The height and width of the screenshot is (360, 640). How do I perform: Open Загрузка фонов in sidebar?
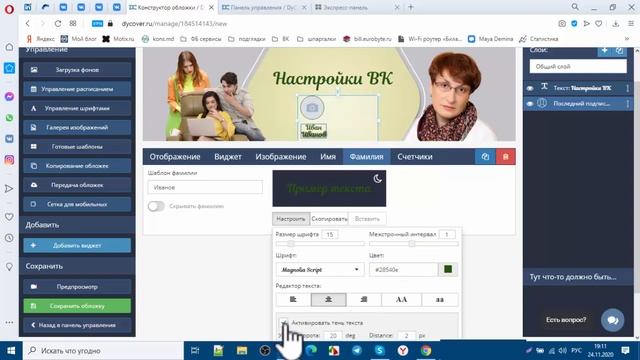pos(77,70)
